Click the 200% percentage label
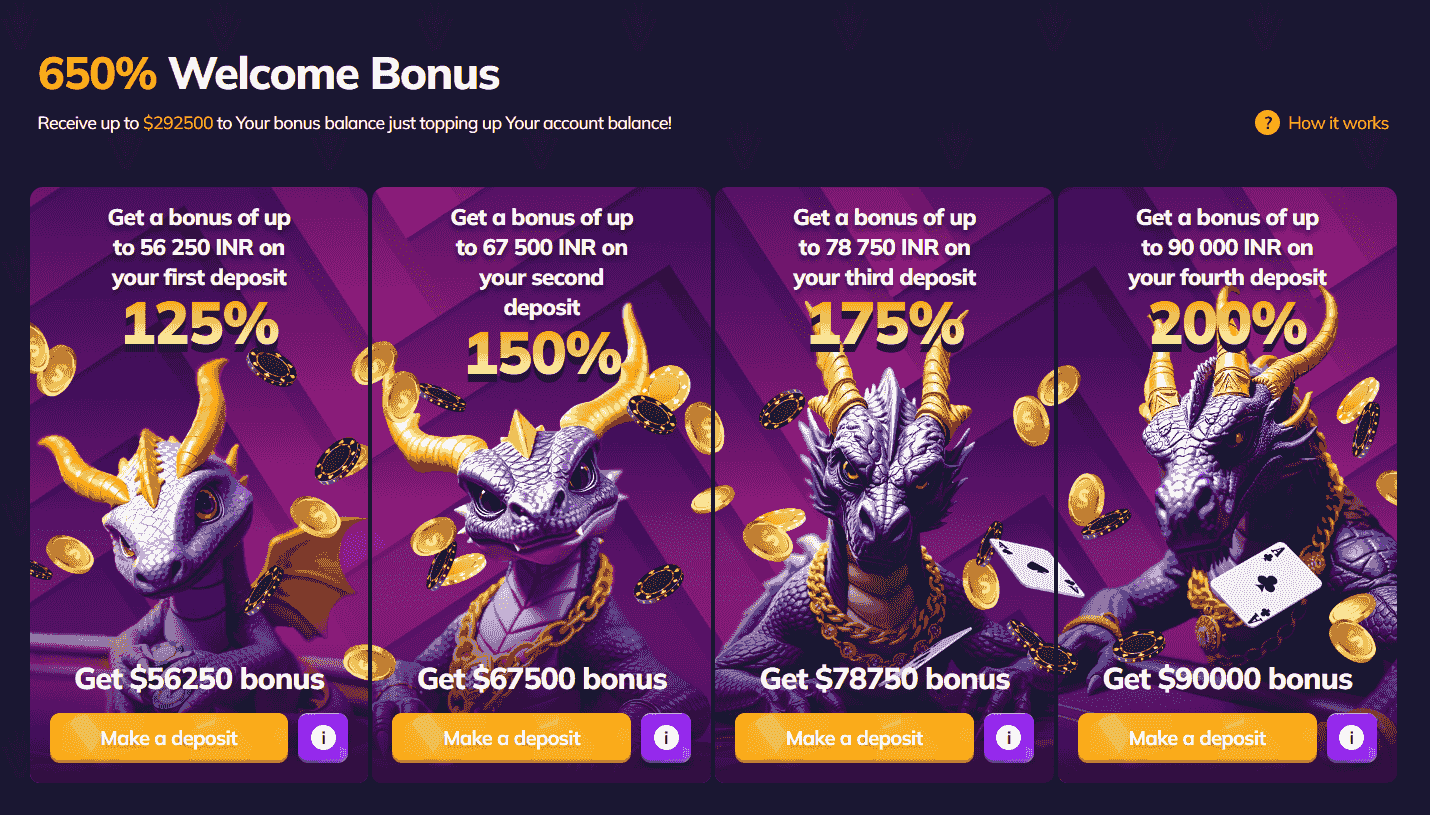The height and width of the screenshot is (815, 1430). (x=1227, y=323)
